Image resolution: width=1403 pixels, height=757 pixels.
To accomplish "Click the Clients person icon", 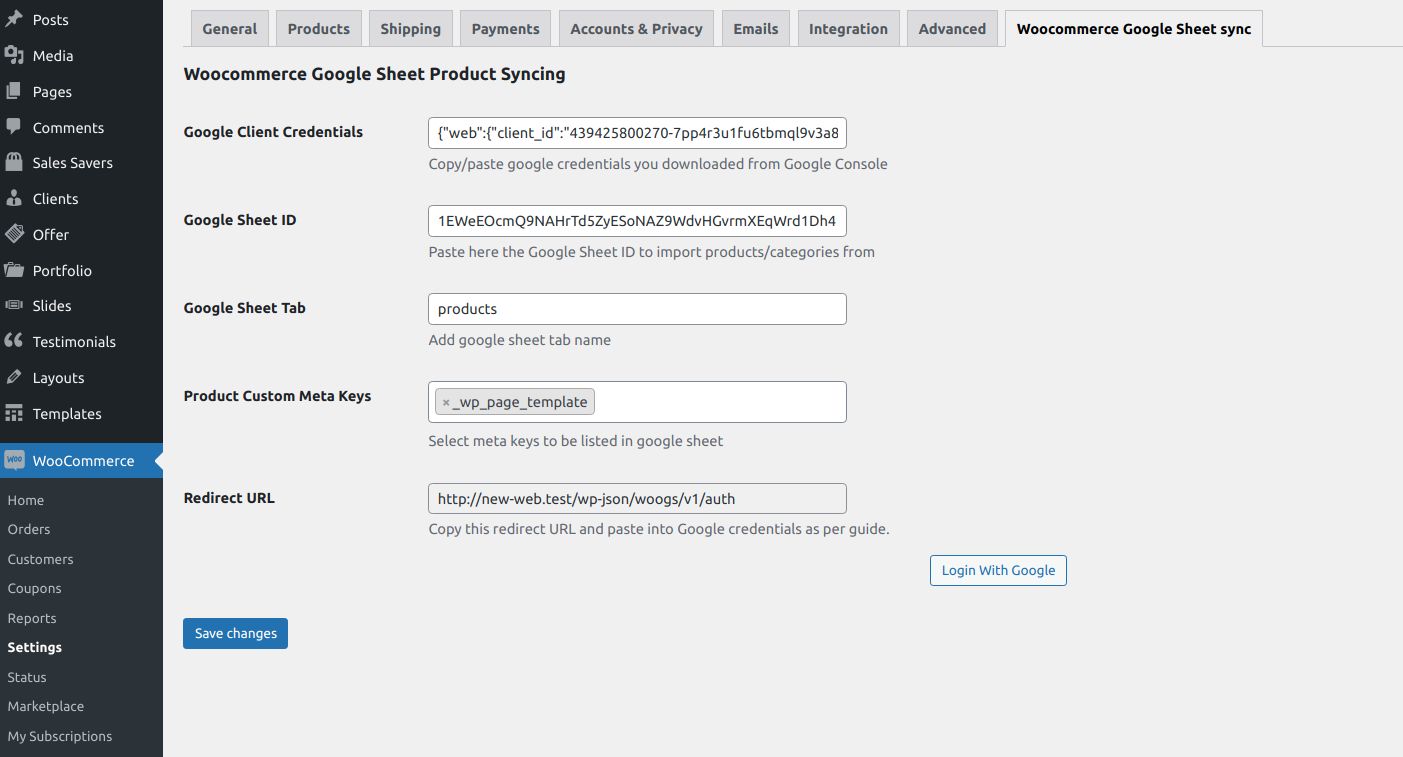I will point(14,199).
